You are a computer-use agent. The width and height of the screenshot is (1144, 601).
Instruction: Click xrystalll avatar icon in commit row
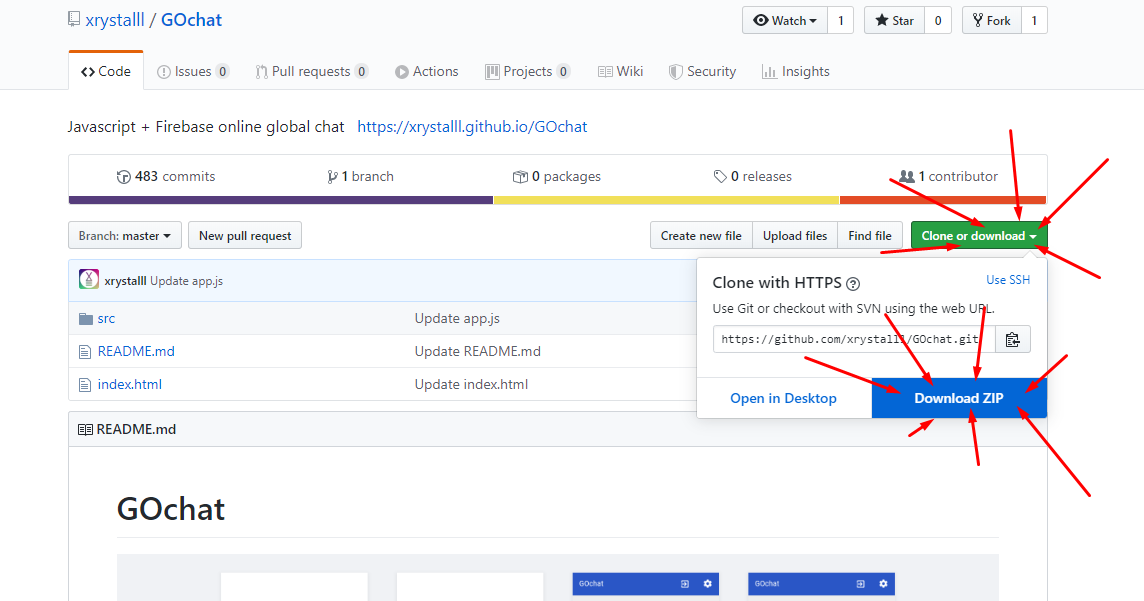coord(89,280)
